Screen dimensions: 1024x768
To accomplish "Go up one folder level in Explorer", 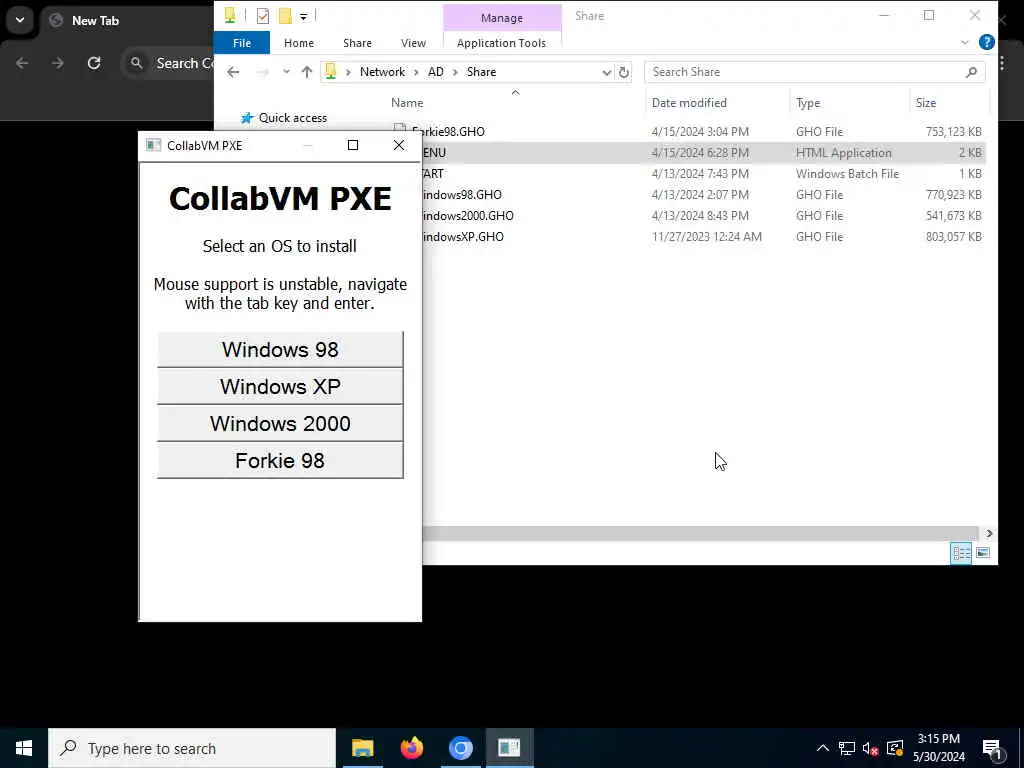I will point(306,72).
